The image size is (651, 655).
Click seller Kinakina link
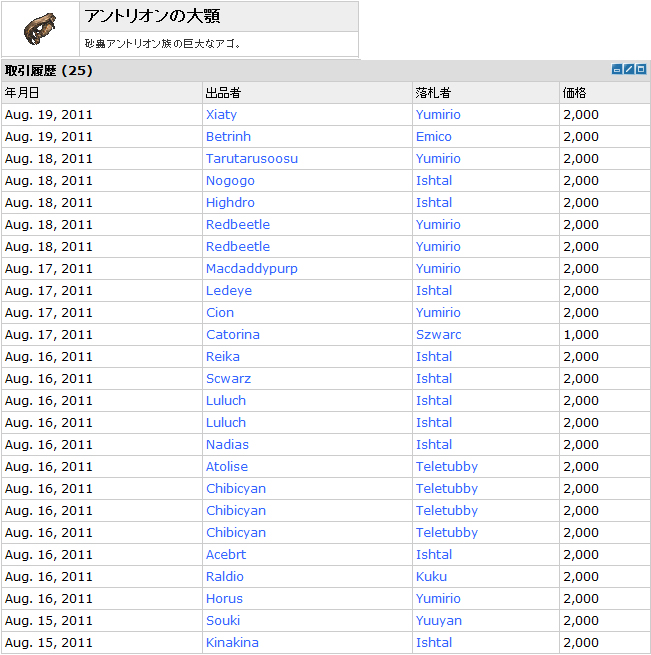point(232,642)
